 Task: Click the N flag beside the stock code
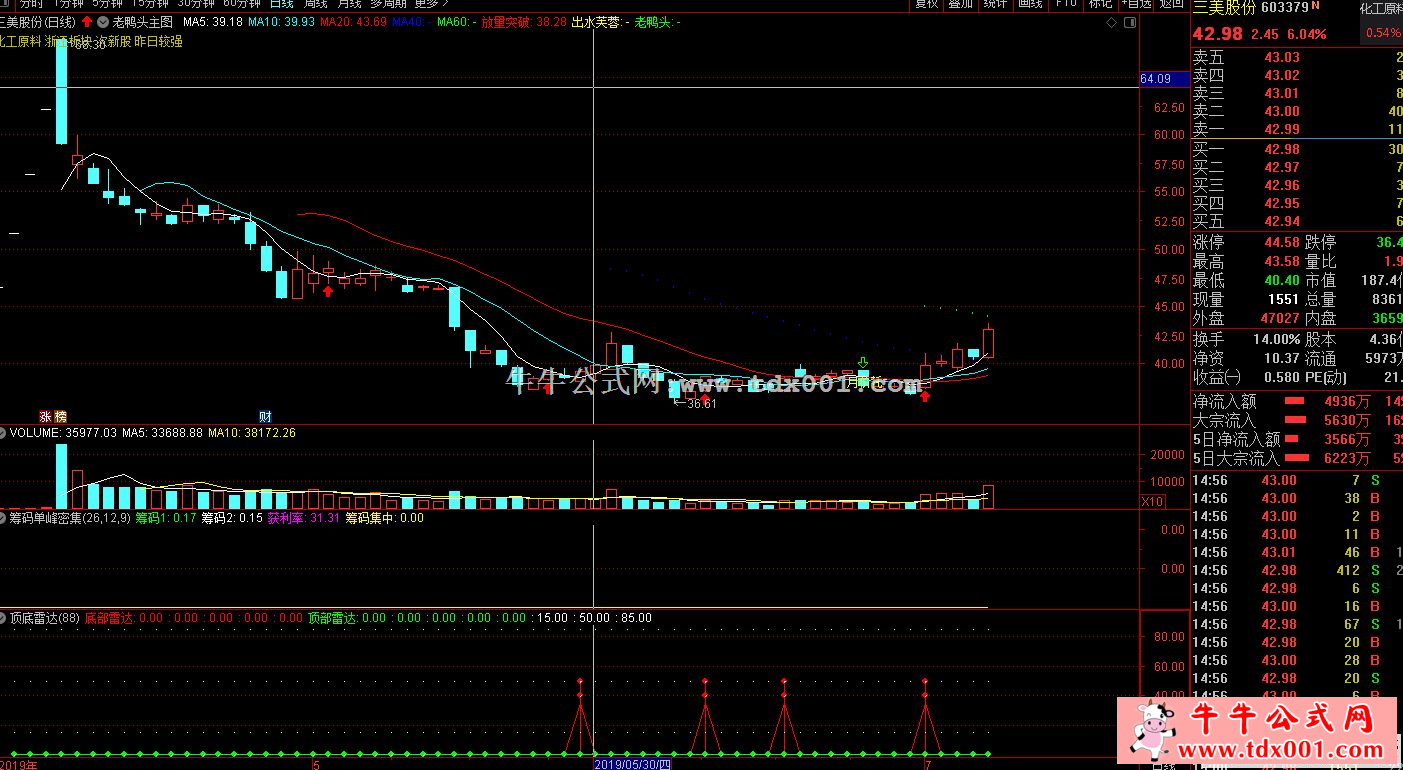1316,6
